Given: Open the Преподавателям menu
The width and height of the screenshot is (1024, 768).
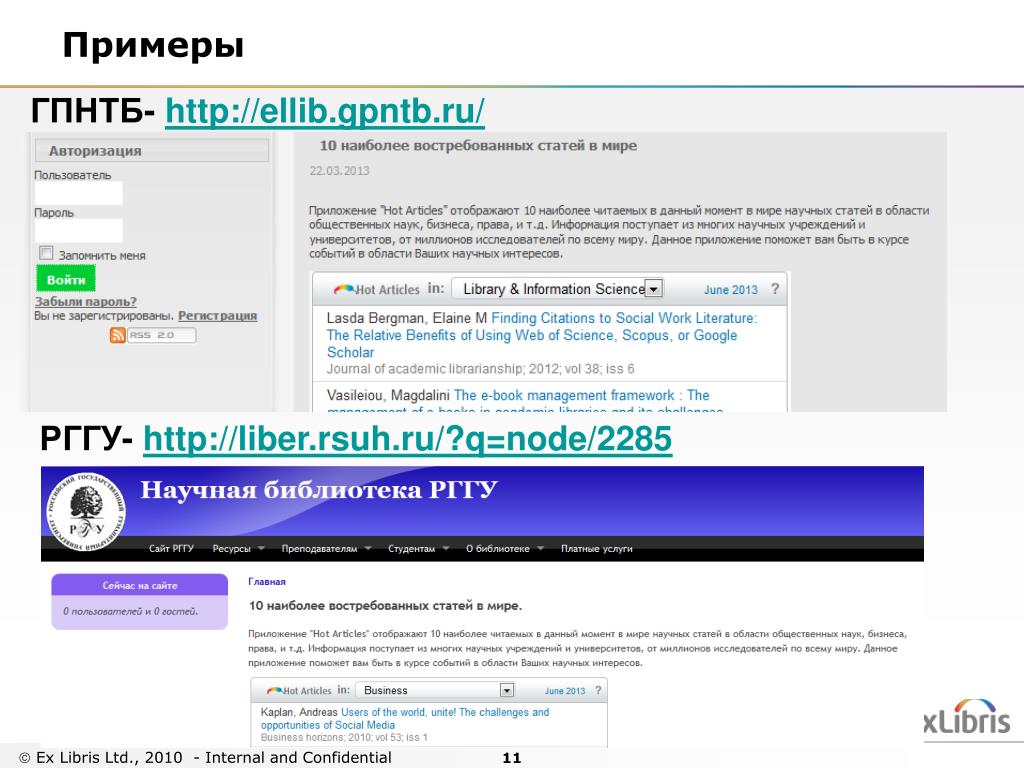Looking at the screenshot, I should tap(319, 549).
